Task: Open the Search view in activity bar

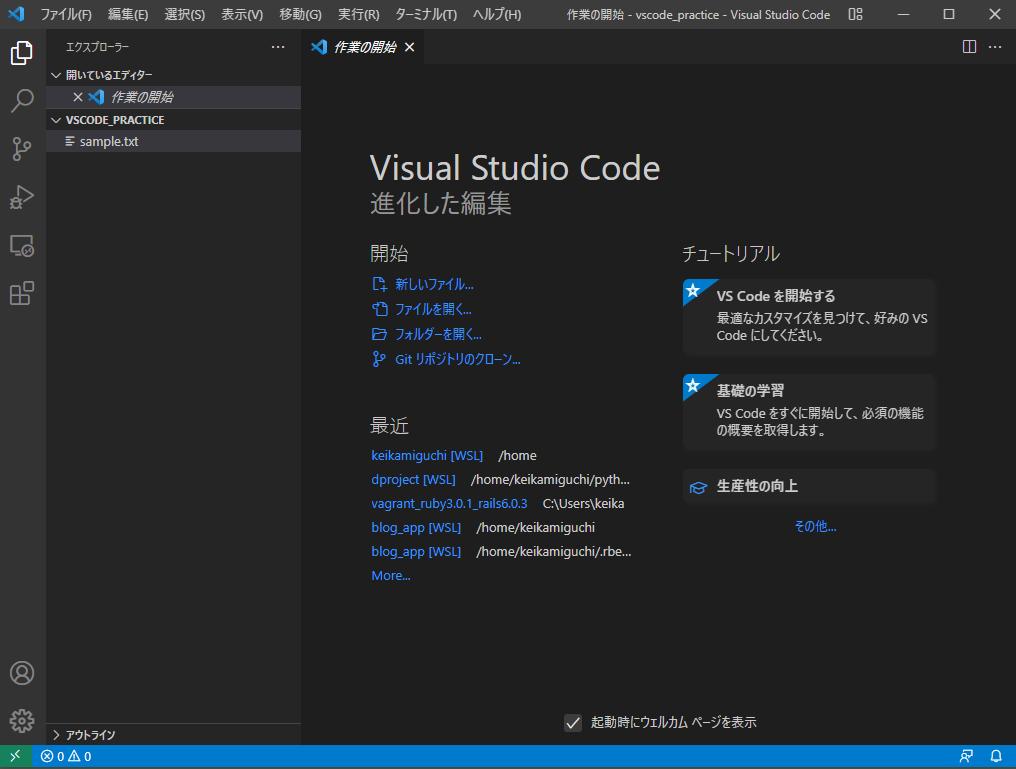Action: [22, 101]
